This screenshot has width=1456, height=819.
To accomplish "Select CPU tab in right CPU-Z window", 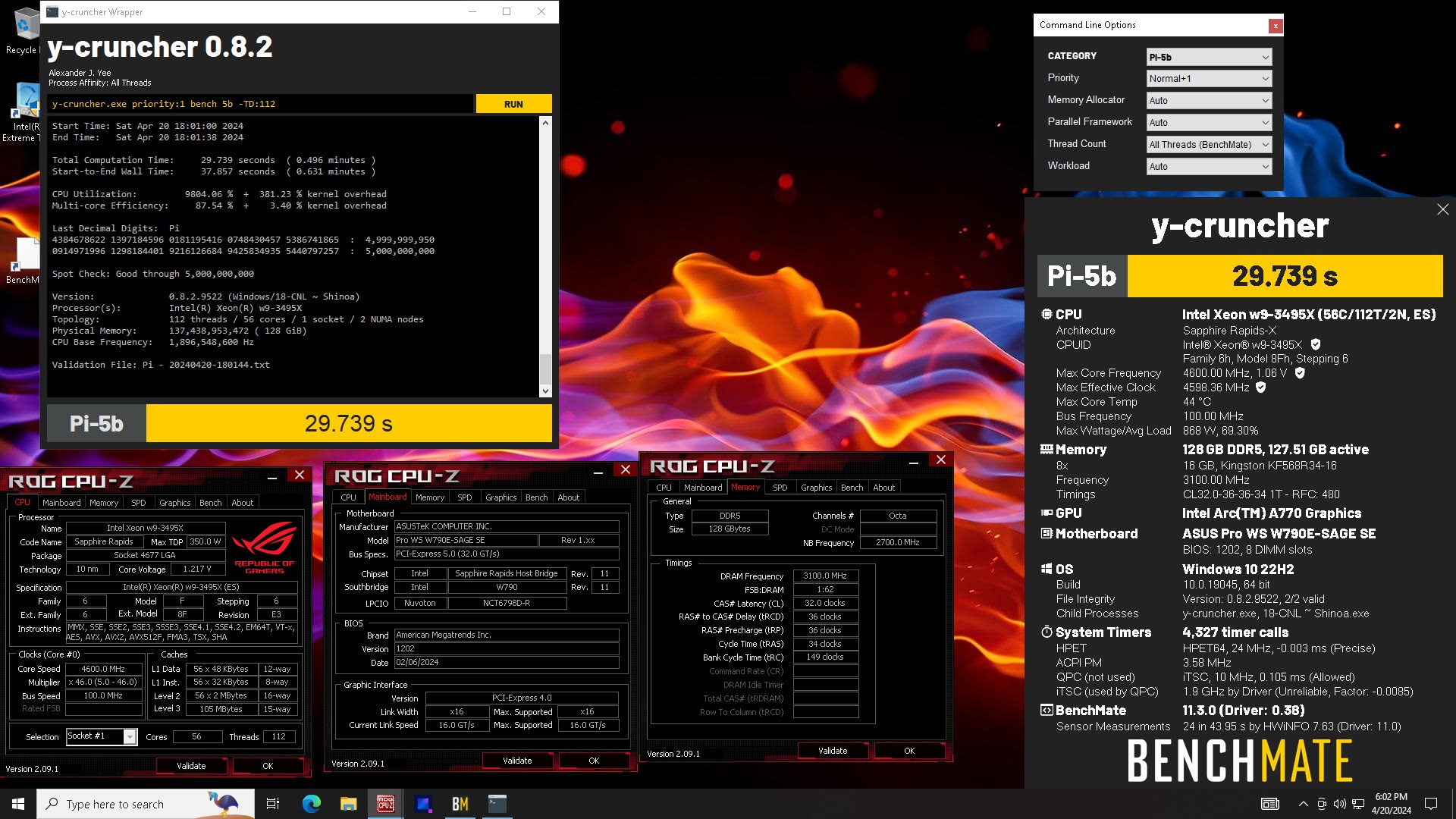I will [664, 488].
